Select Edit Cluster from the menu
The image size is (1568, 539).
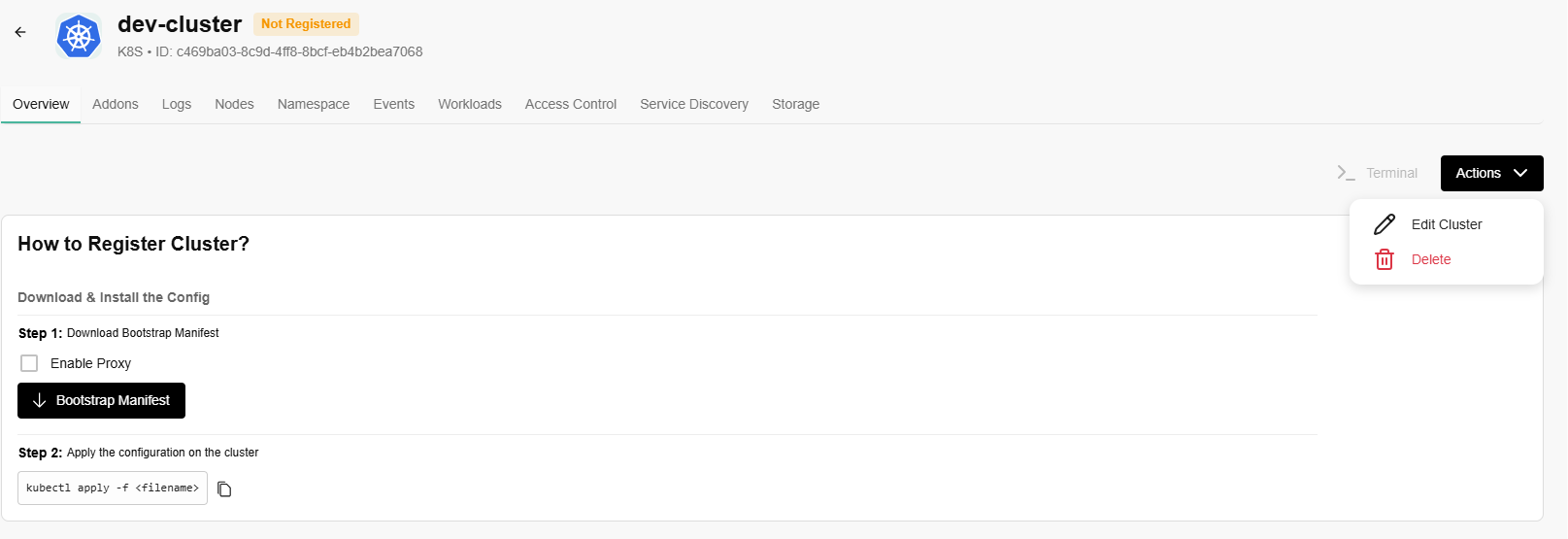pos(1446,224)
